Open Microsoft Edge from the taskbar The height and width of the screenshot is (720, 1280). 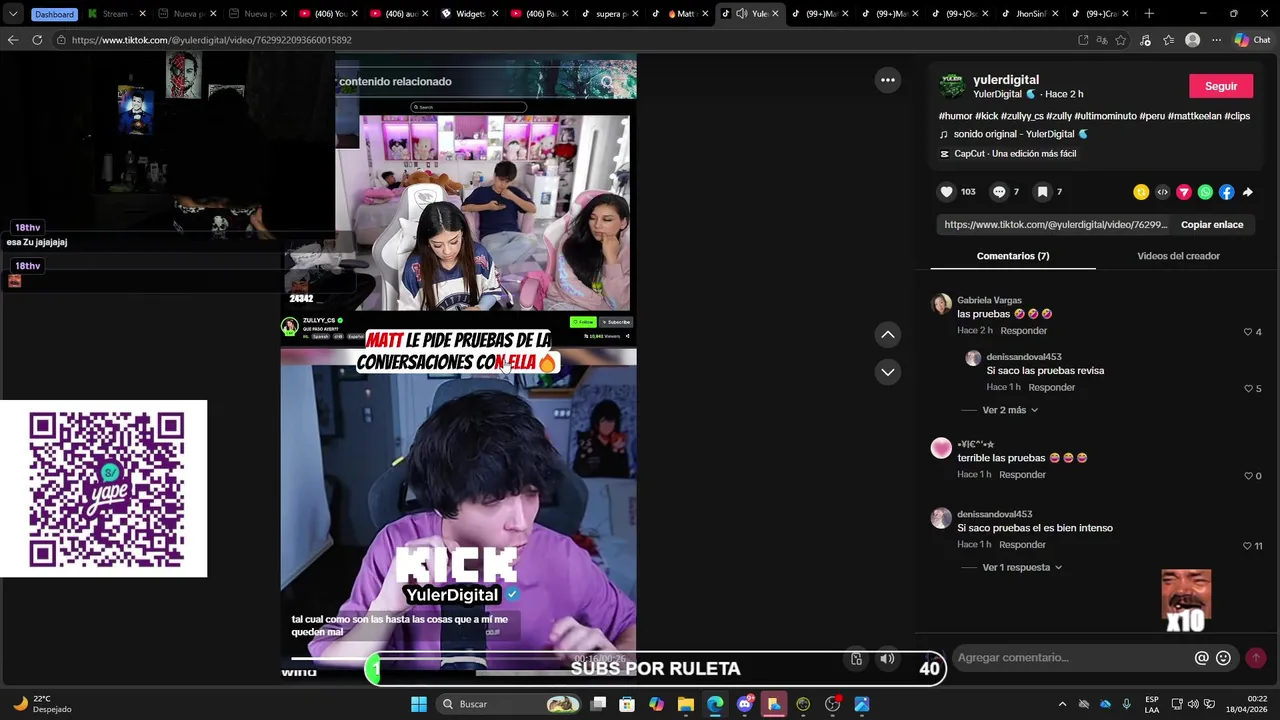tap(715, 704)
